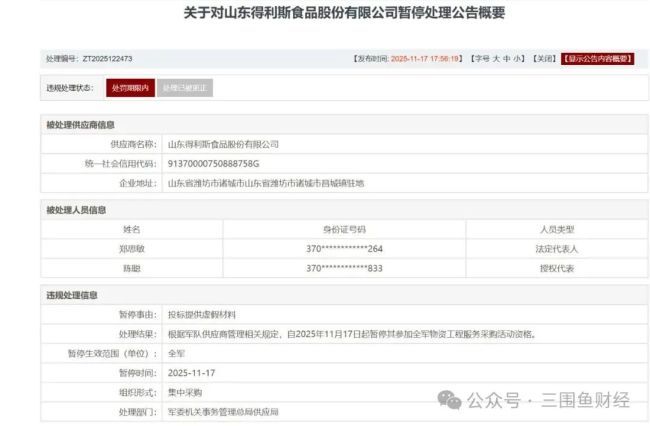Image resolution: width=650 pixels, height=426 pixels.
Task: Click the 处理结果 row label
Action: (138, 334)
